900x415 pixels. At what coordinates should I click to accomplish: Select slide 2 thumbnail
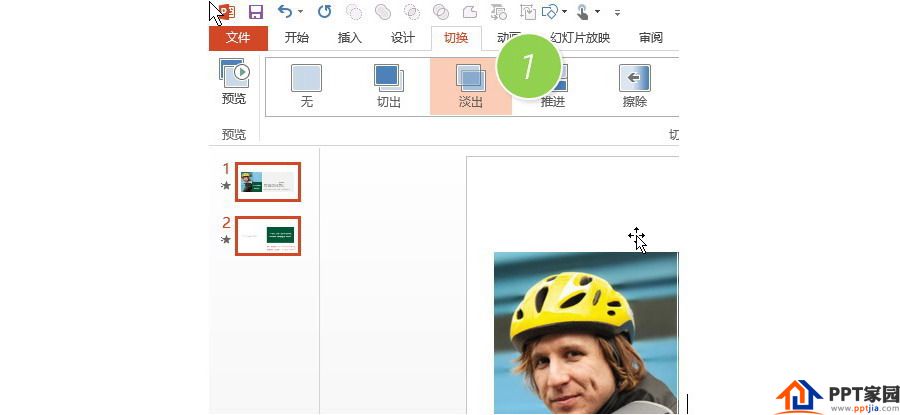(268, 236)
